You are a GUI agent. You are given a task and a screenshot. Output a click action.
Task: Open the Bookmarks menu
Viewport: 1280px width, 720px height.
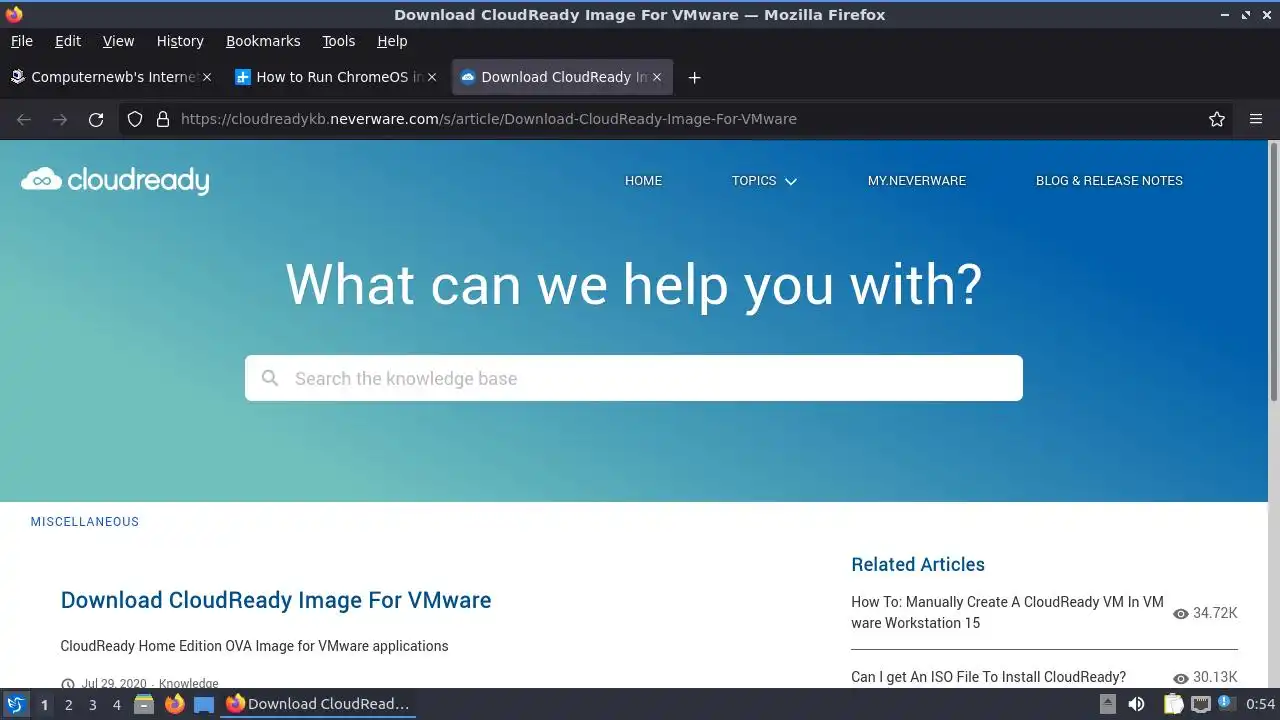click(263, 41)
